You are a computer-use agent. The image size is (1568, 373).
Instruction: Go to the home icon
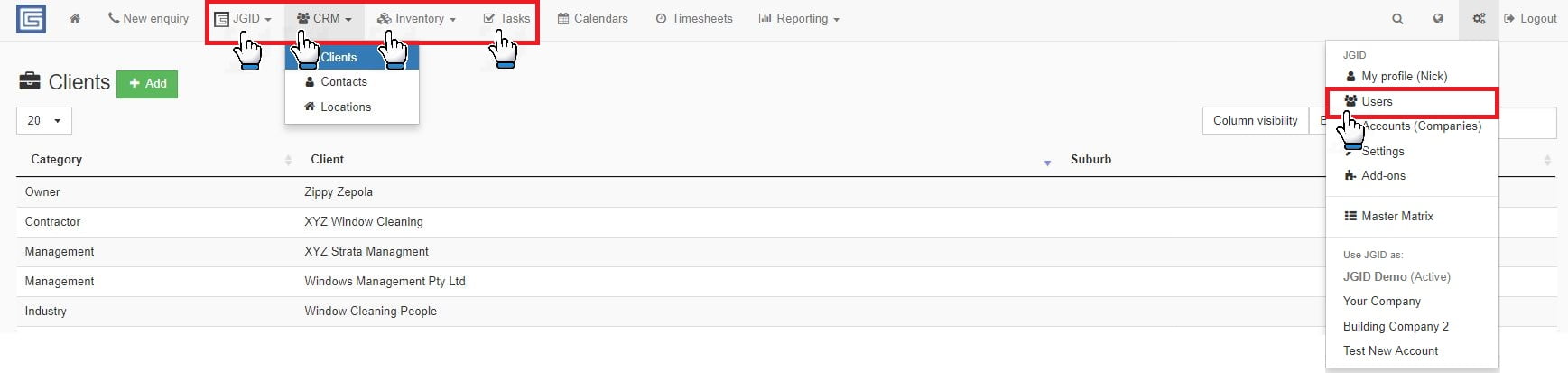[75, 18]
